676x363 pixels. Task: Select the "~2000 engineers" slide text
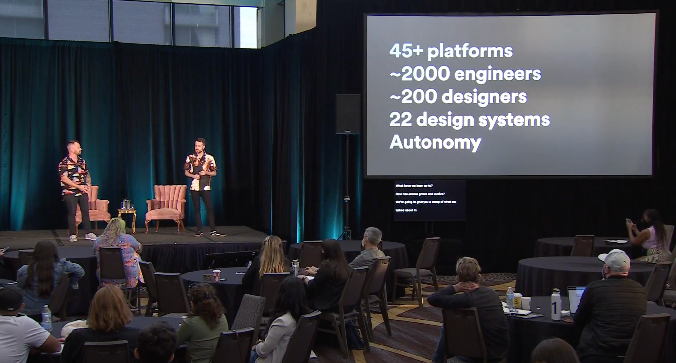point(465,74)
